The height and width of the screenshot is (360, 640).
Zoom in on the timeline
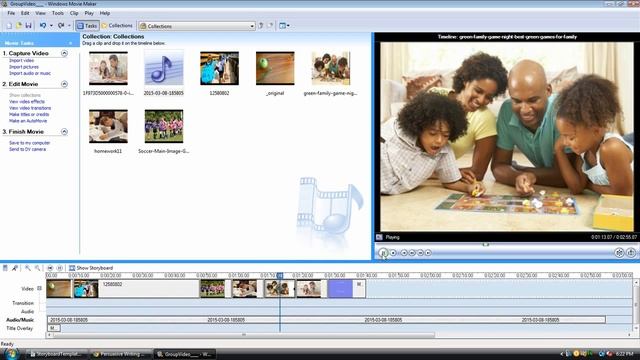click(28, 268)
